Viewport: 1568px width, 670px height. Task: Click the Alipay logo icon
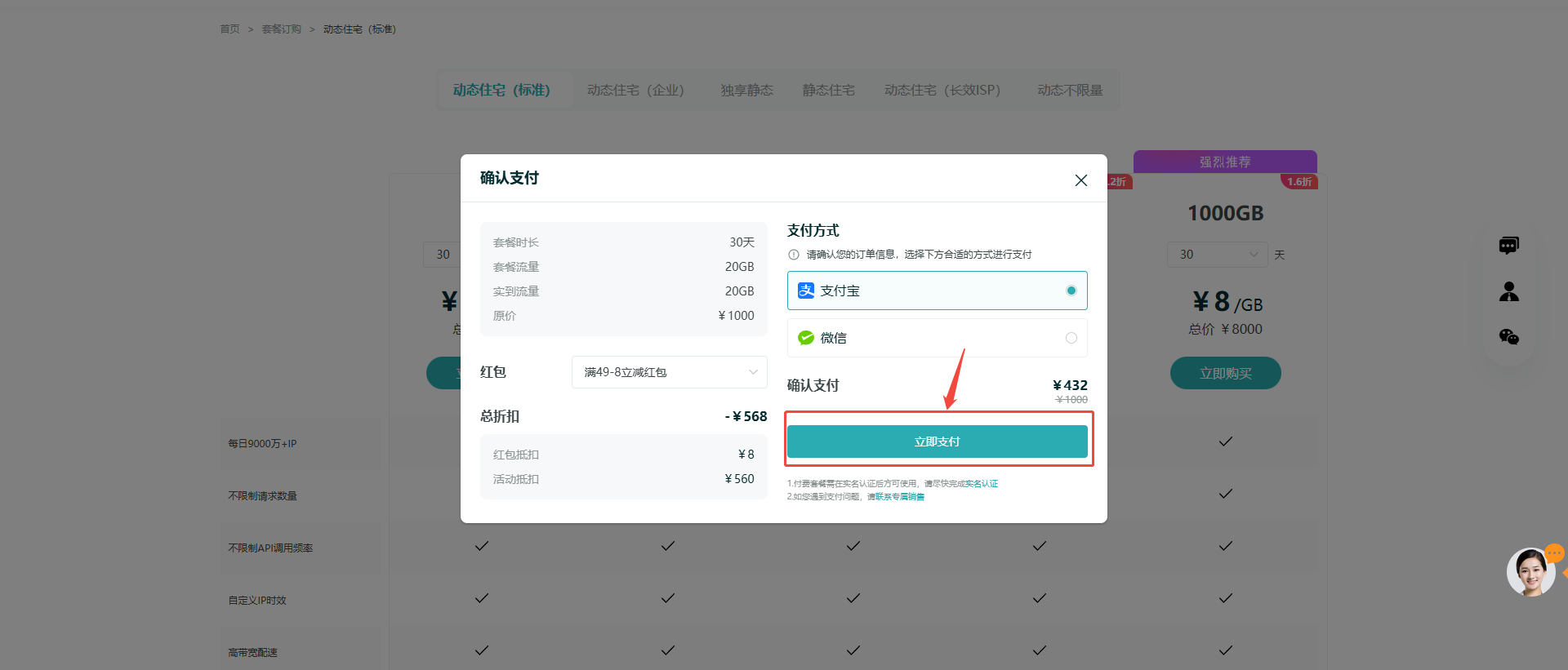pyautogui.click(x=806, y=291)
